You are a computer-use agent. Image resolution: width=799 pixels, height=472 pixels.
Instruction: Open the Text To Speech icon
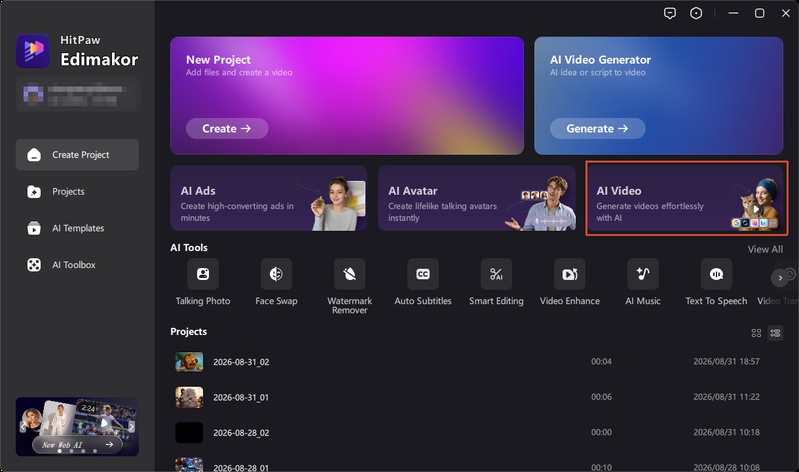(716, 274)
